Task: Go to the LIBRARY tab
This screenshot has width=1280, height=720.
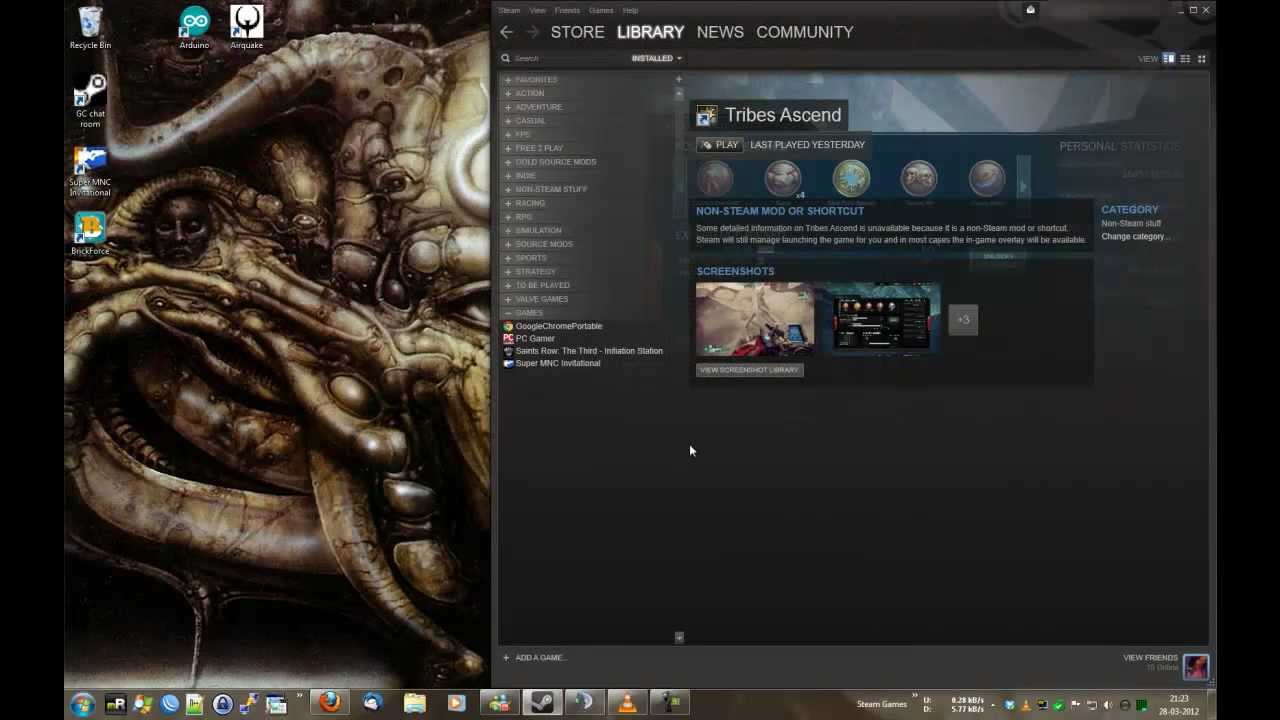Action: (650, 32)
